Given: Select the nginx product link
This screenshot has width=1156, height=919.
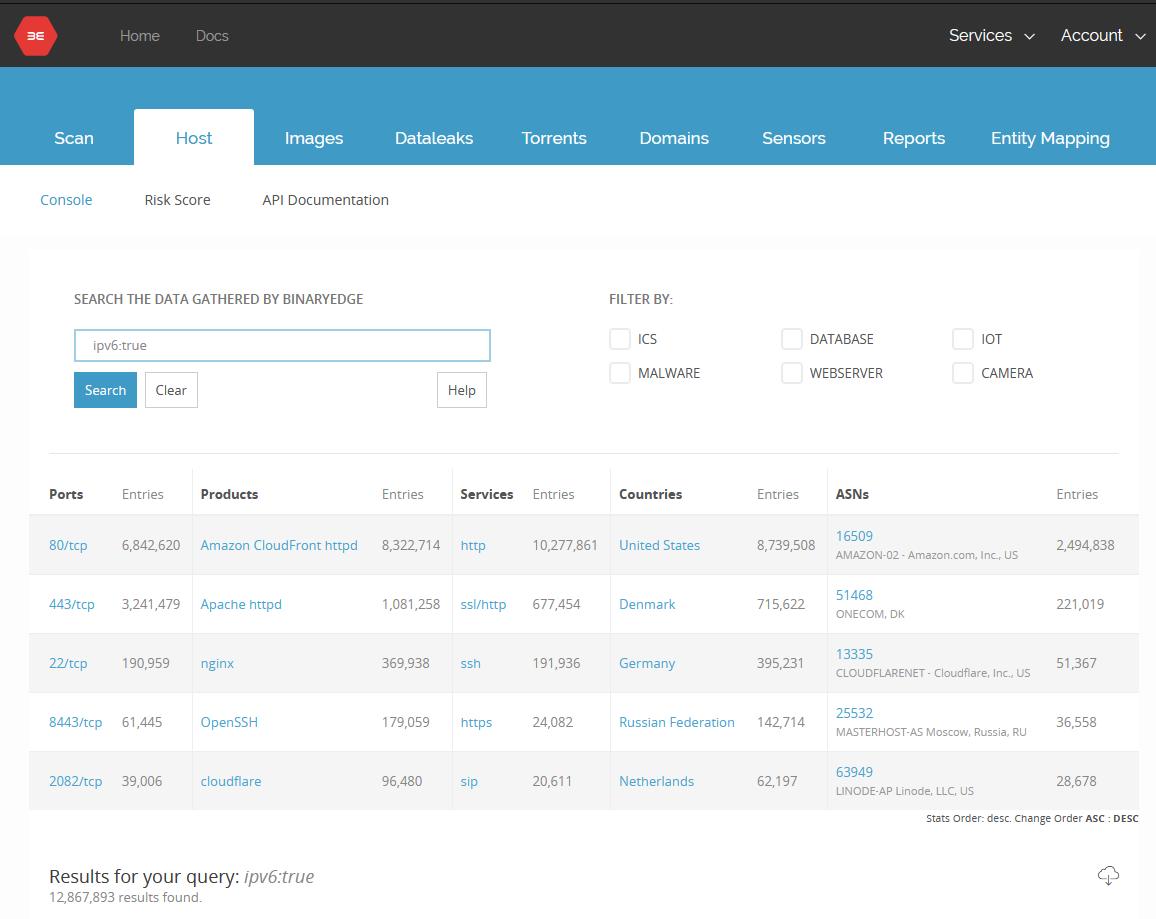Looking at the screenshot, I should [x=217, y=663].
